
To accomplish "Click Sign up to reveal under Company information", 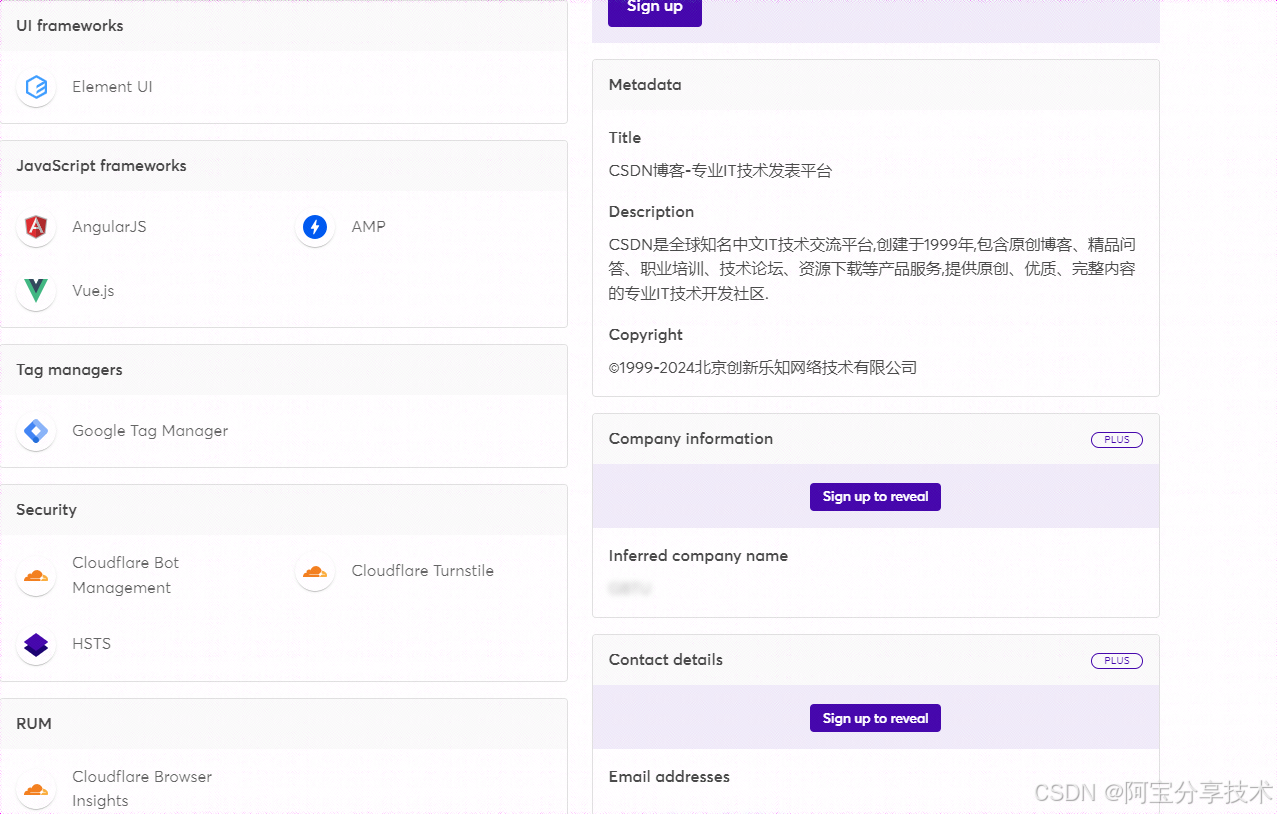I will coord(875,497).
